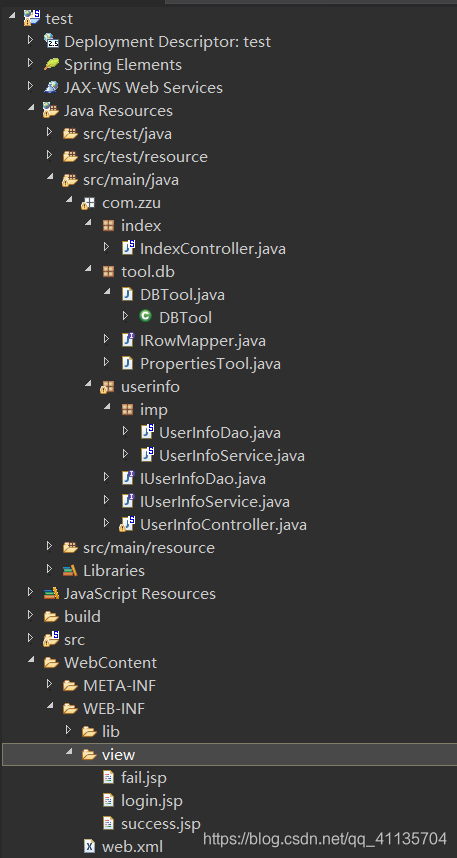Image resolution: width=457 pixels, height=858 pixels.
Task: Click the JavaScript Resources icon
Action: pos(51,593)
